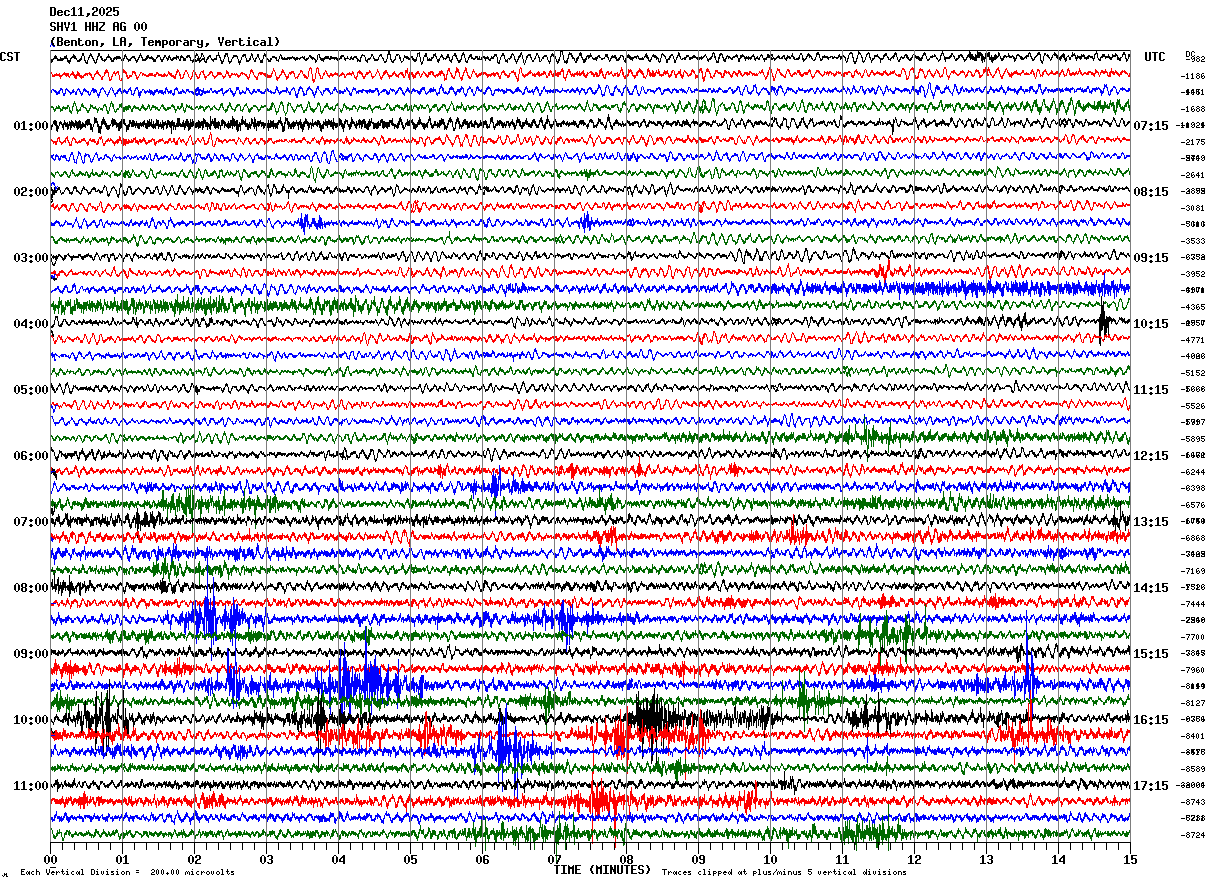
Task: Click minute 08 on the time axis
Action: [626, 859]
